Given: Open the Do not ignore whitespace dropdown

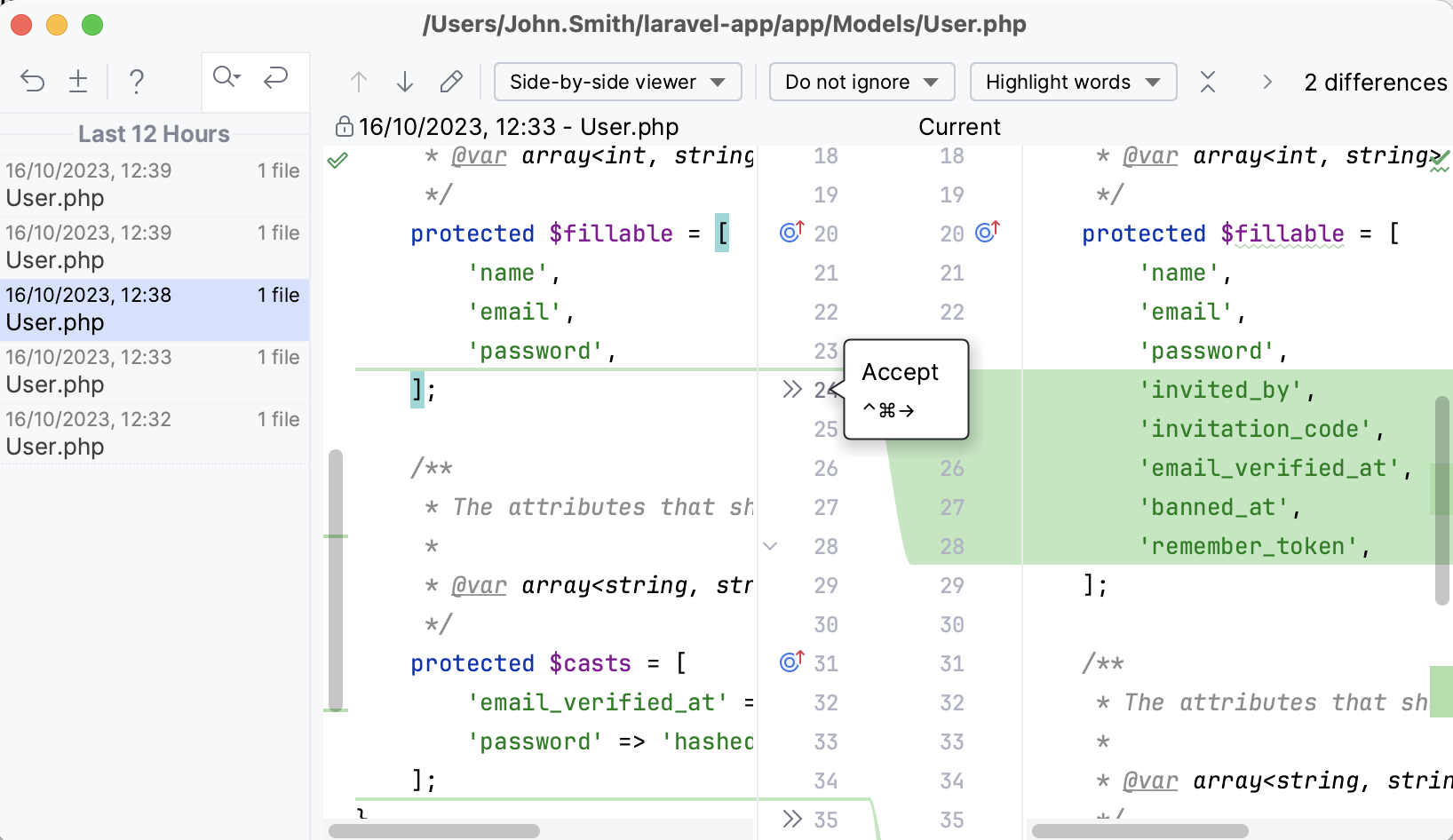Looking at the screenshot, I should pyautogui.click(x=861, y=82).
